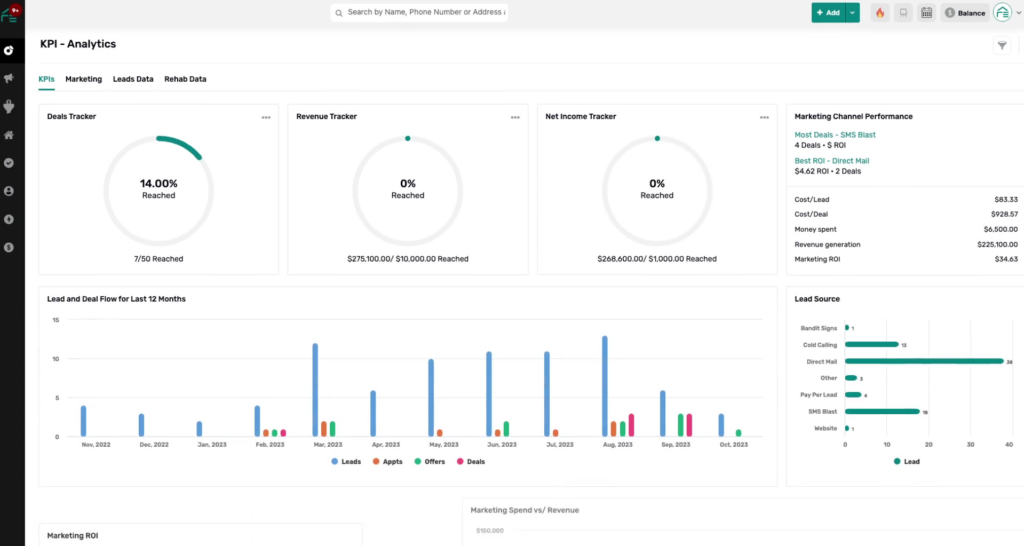This screenshot has width=1024, height=546.
Task: Select the KPIs tab
Action: [x=46, y=79]
